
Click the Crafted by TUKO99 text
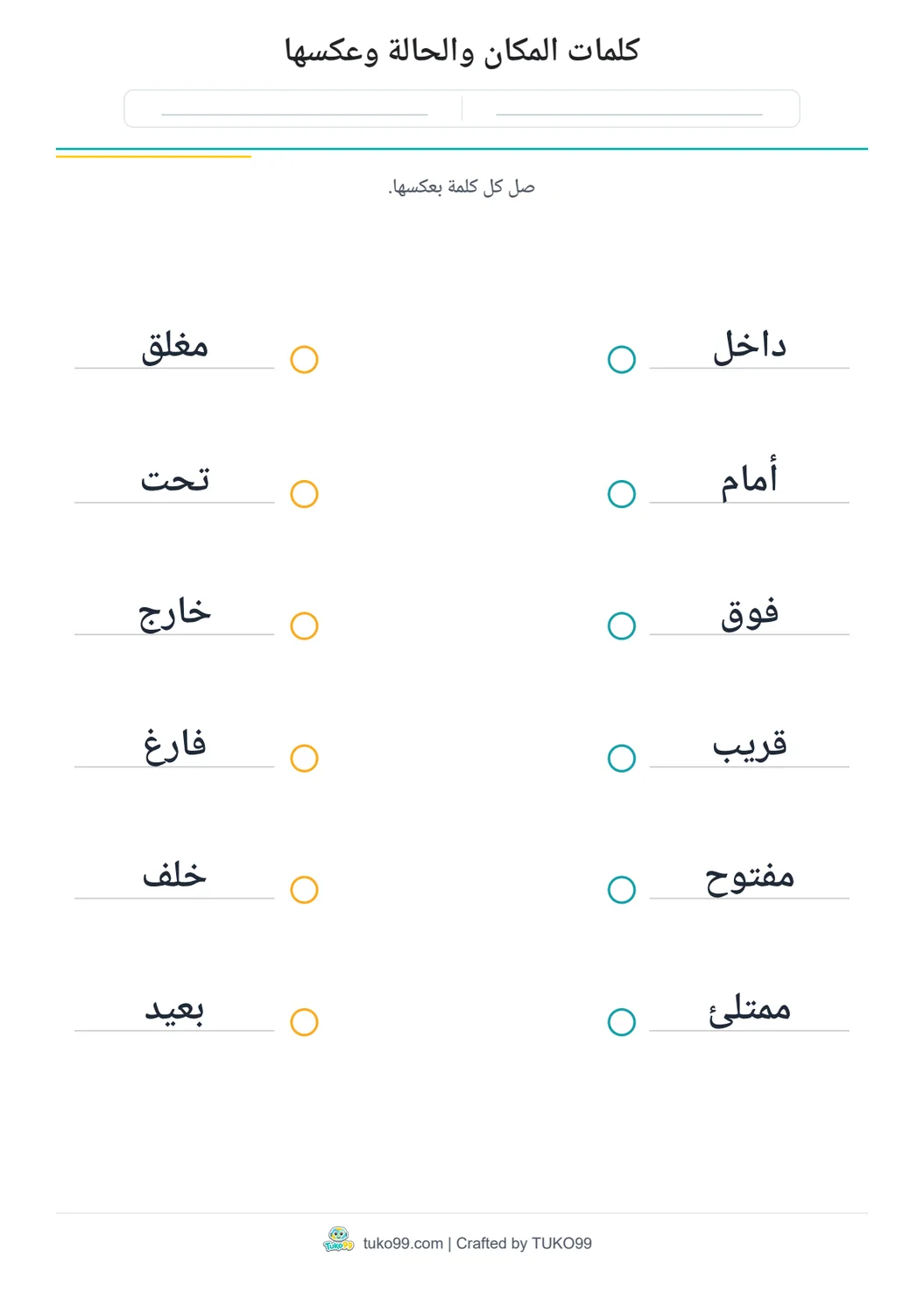tap(524, 1243)
